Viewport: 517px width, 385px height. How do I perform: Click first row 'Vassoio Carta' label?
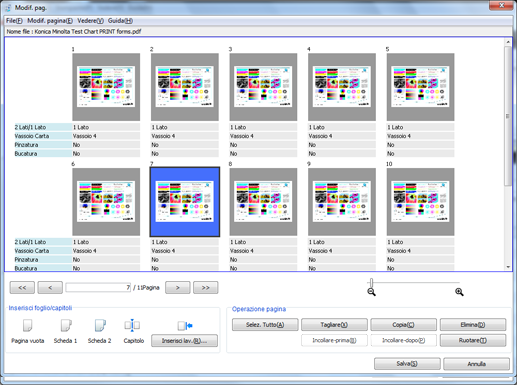click(x=43, y=136)
